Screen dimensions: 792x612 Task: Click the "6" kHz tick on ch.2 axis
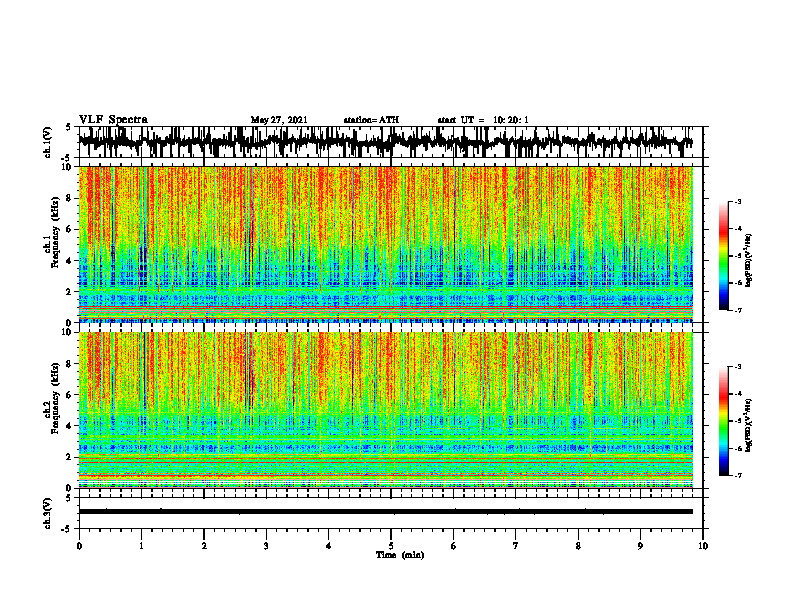[70, 394]
